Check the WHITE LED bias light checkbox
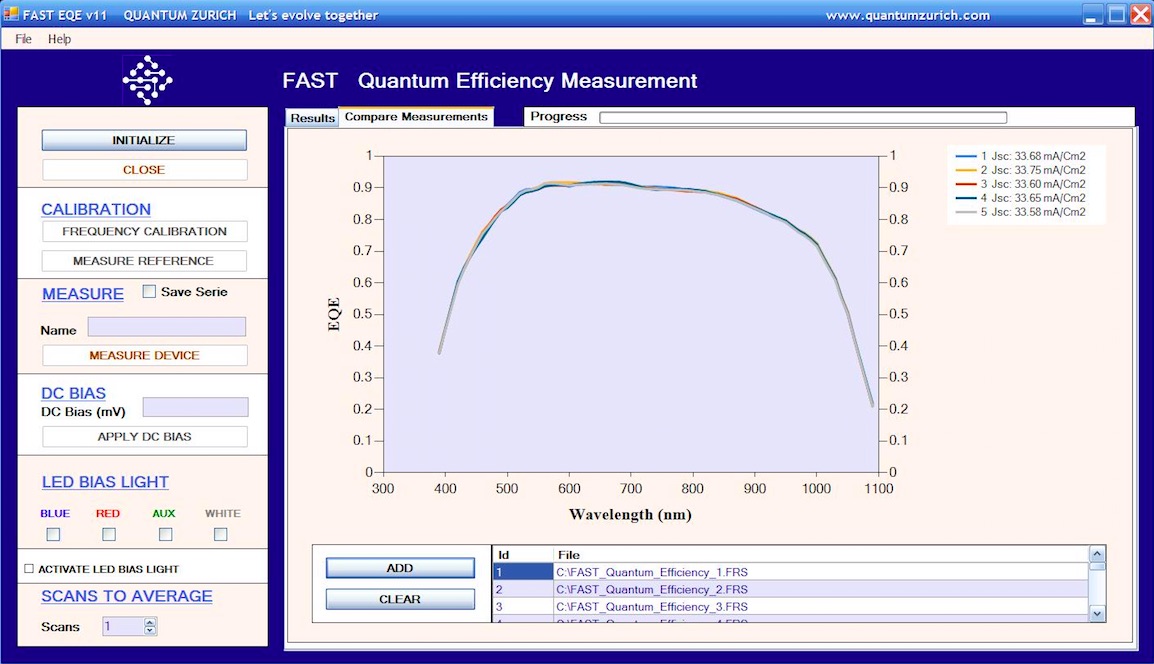Image resolution: width=1154 pixels, height=664 pixels. click(222, 534)
